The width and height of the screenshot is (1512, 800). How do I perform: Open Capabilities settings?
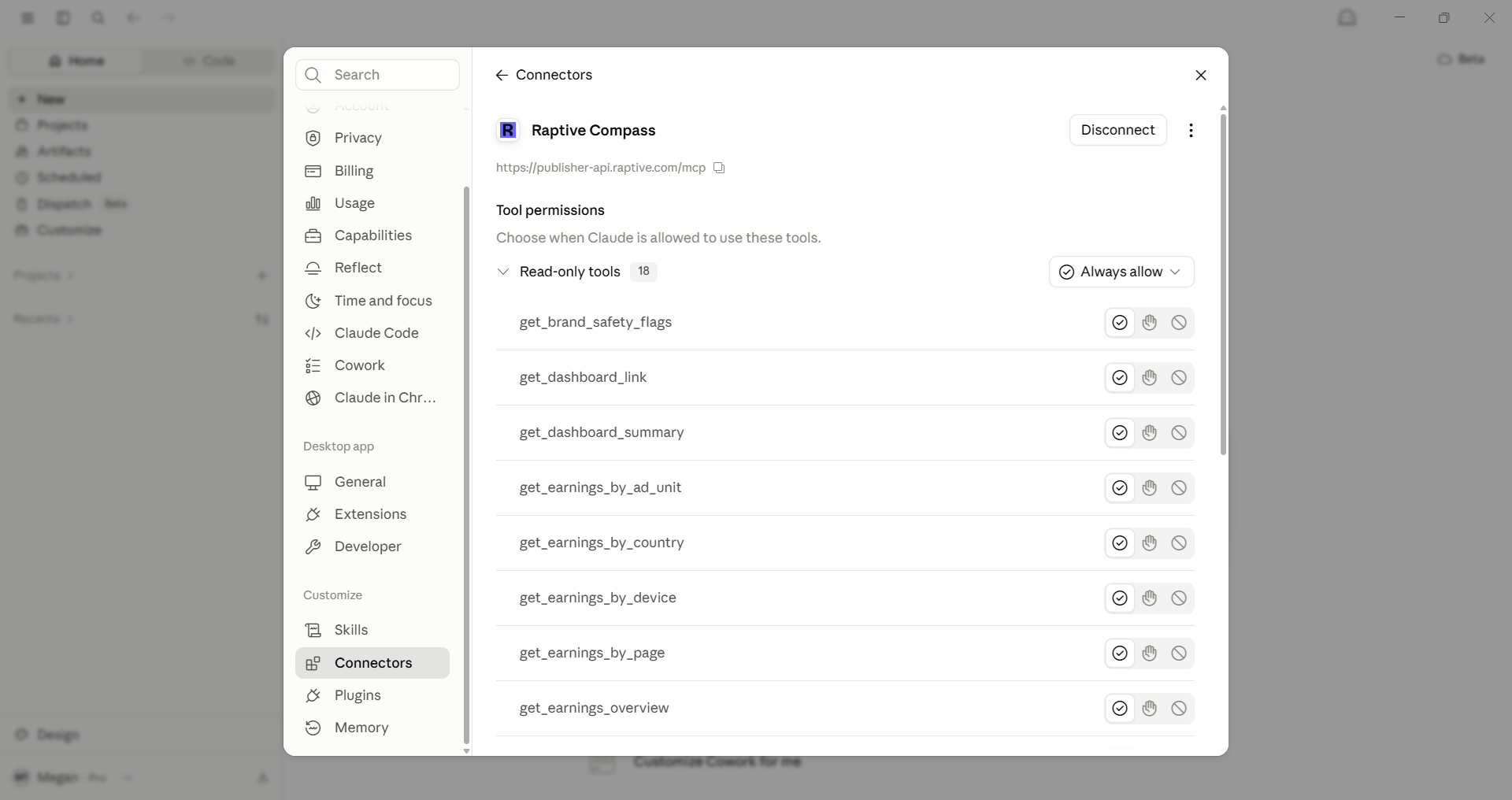(372, 235)
